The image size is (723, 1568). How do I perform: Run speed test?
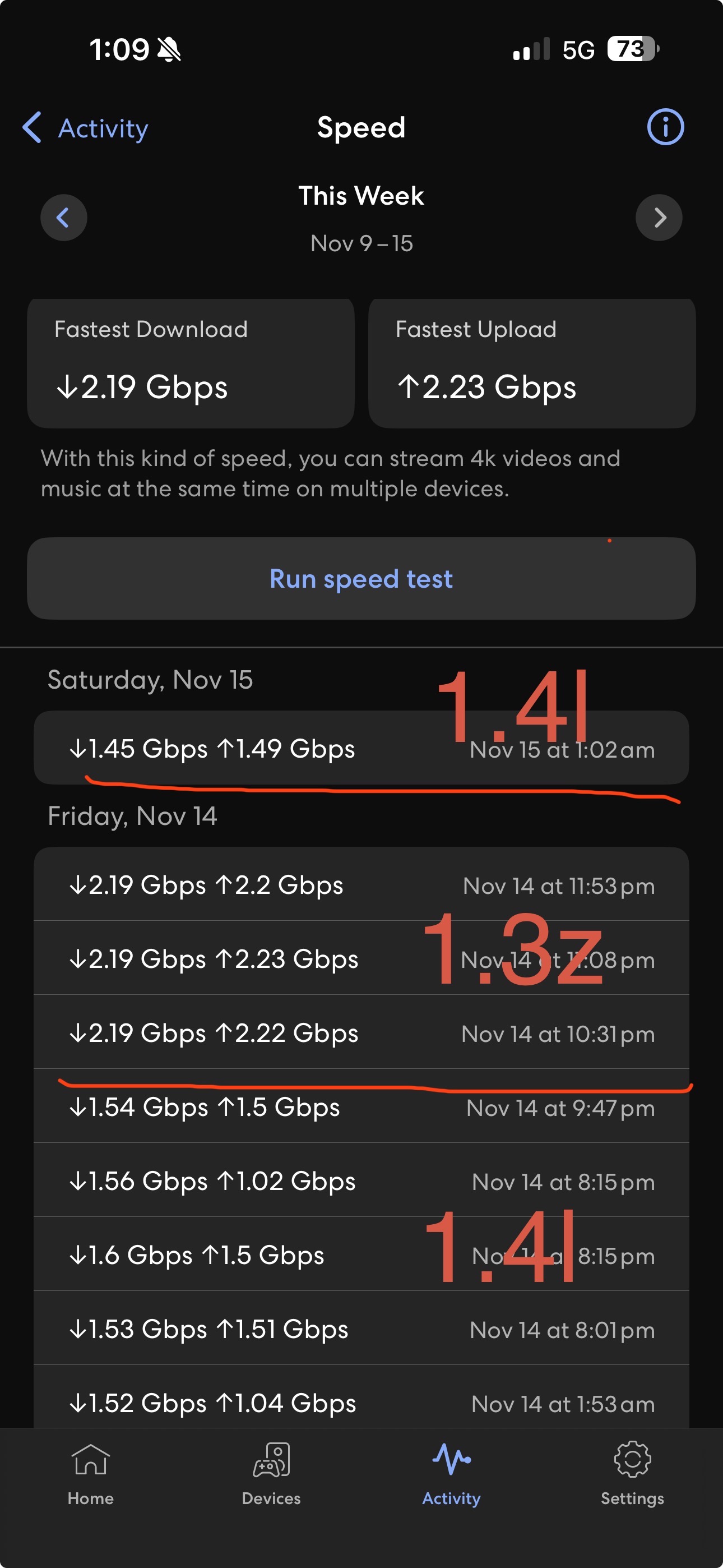click(x=361, y=578)
